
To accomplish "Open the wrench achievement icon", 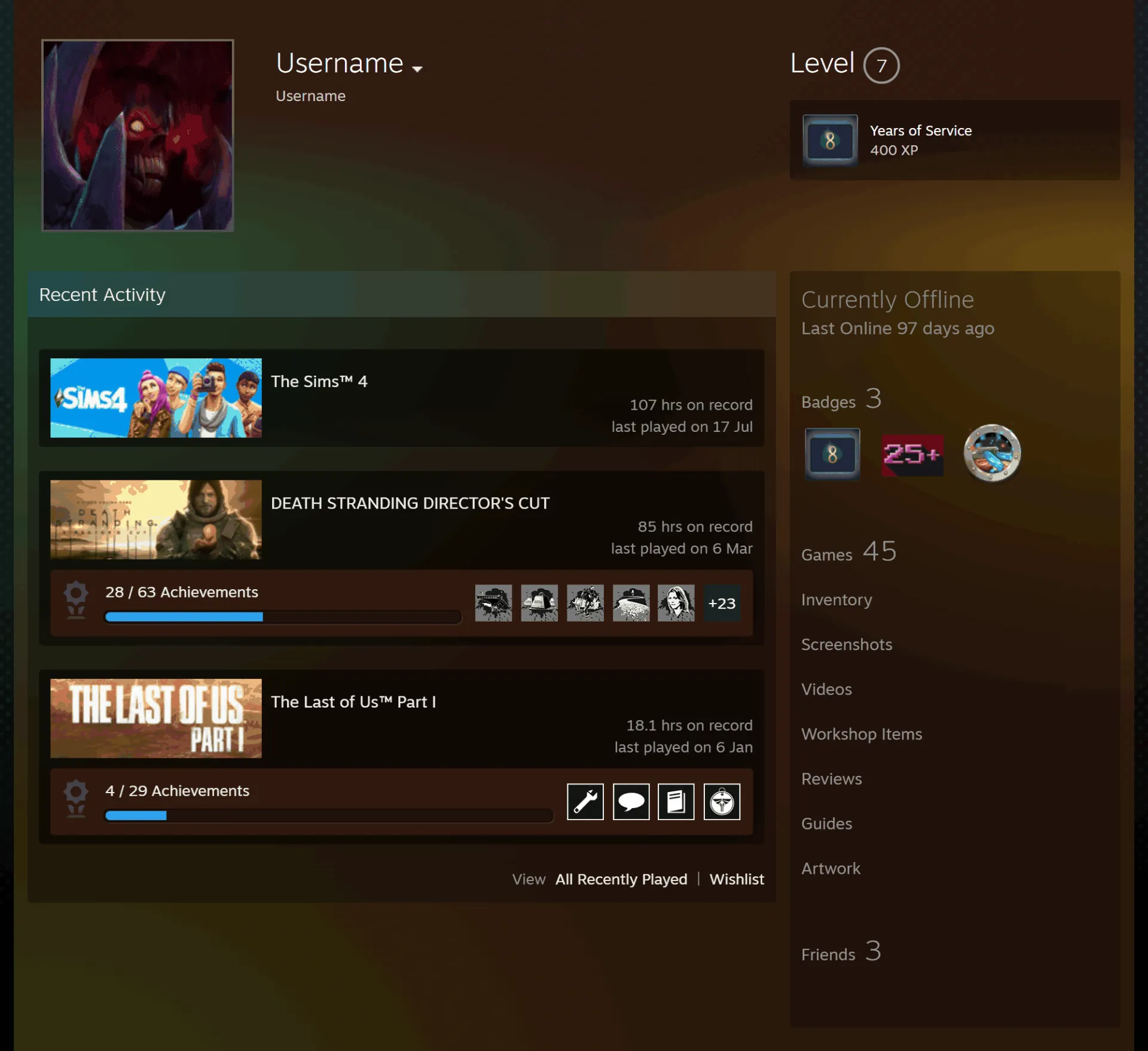I will point(585,802).
